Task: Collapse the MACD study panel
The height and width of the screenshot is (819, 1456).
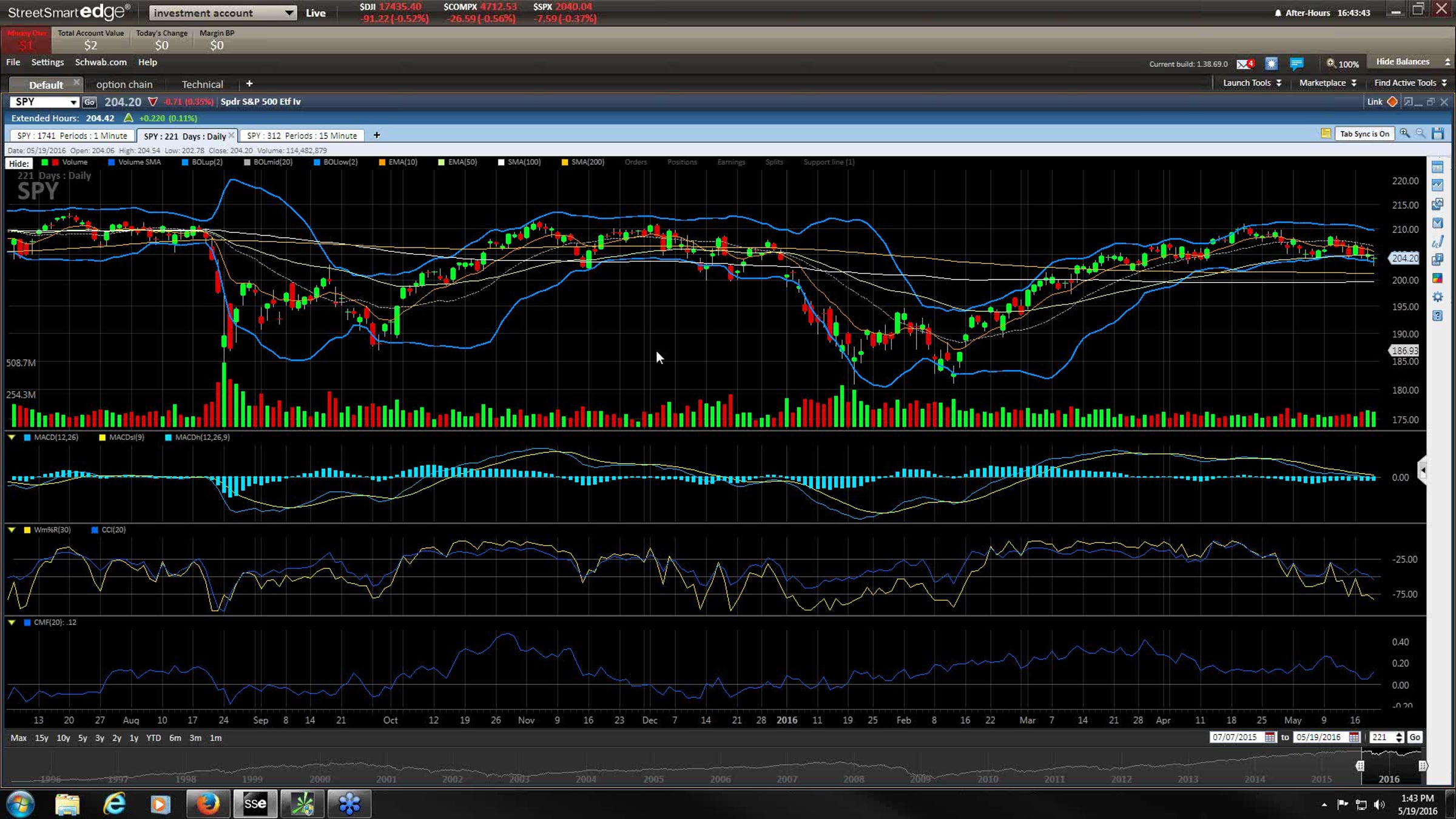Action: (x=12, y=437)
